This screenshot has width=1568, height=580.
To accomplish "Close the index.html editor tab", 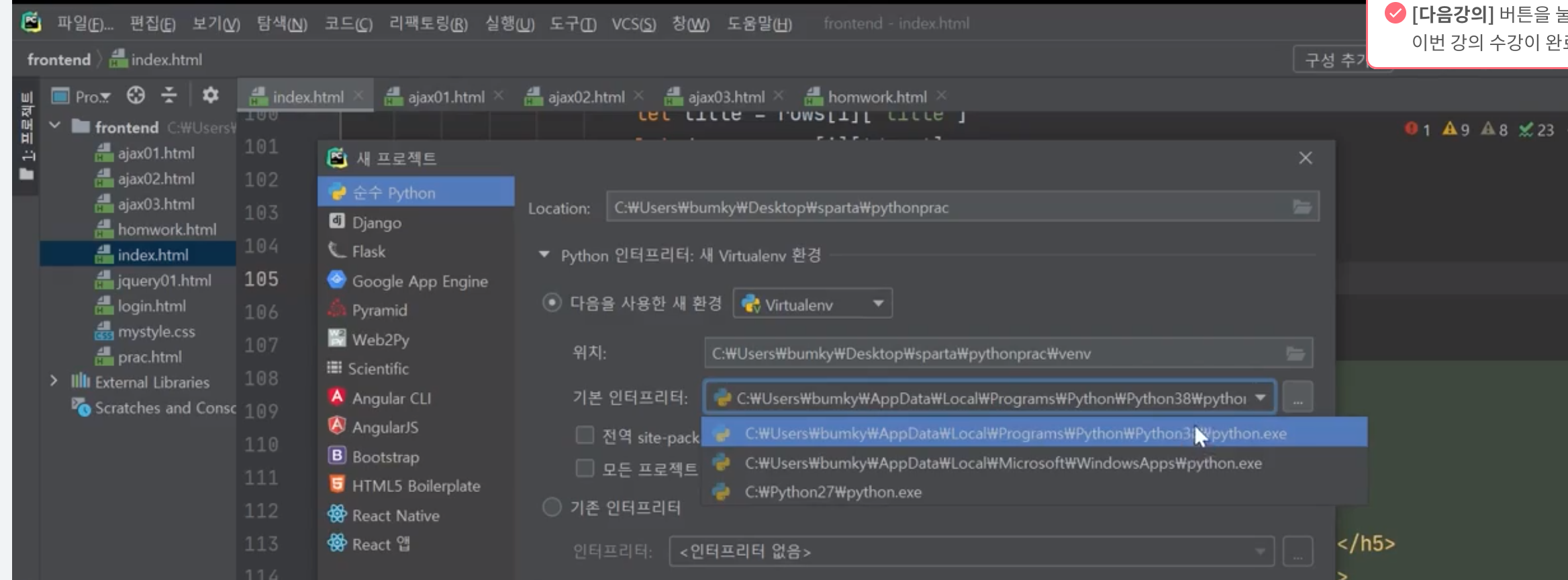I will coord(359,95).
